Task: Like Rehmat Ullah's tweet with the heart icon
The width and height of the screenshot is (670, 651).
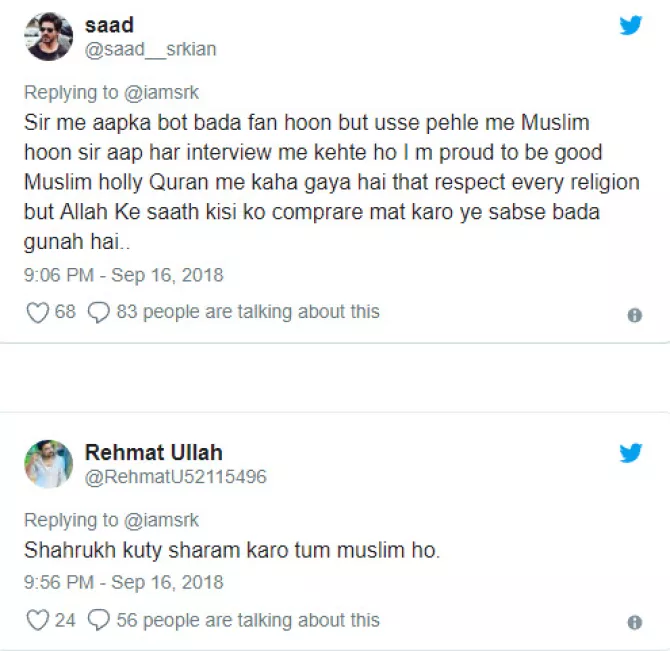Action: tap(38, 621)
